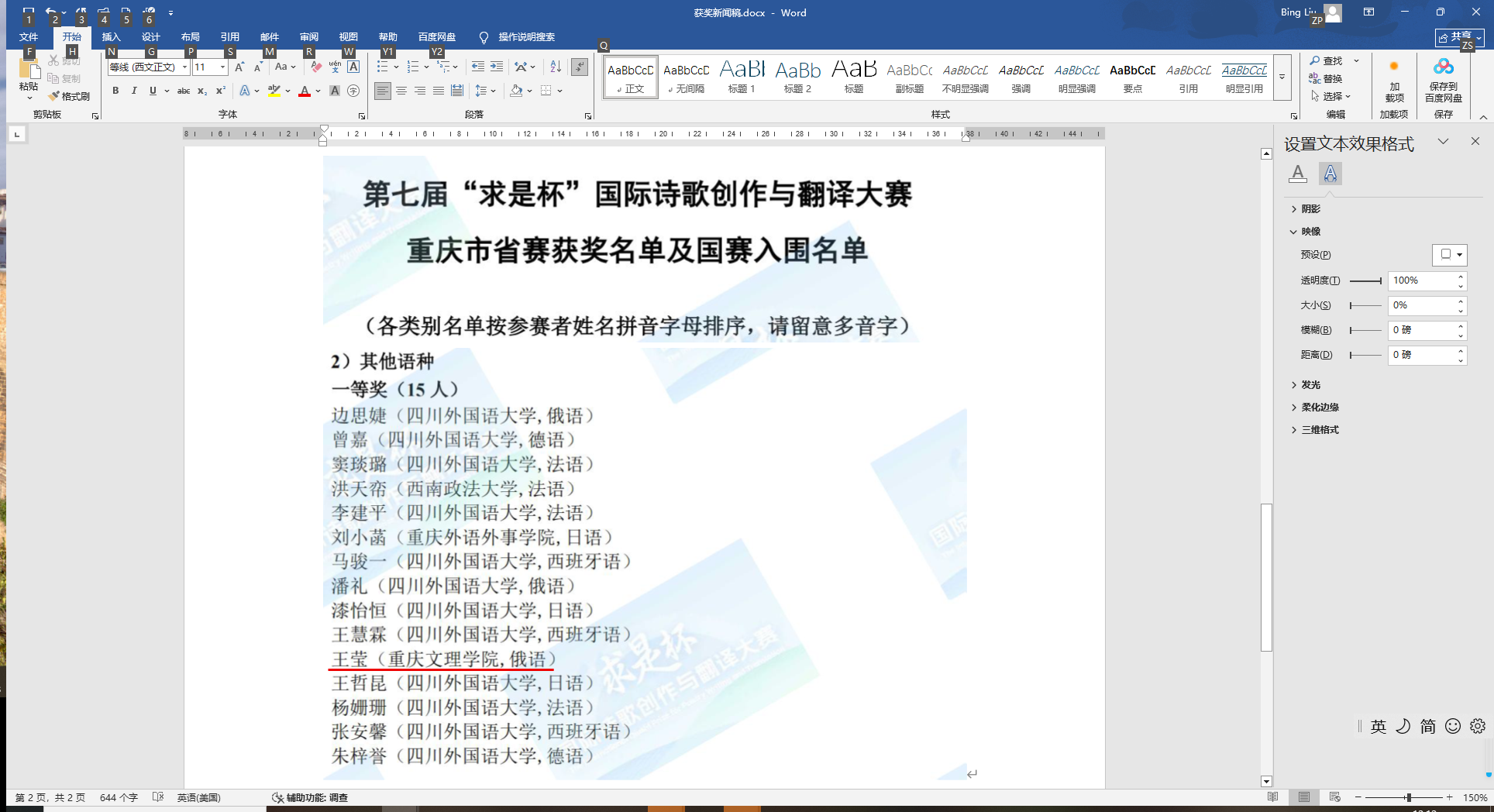The height and width of the screenshot is (812, 1494).
Task: Click the clear formatting eraser icon
Action: pyautogui.click(x=316, y=67)
